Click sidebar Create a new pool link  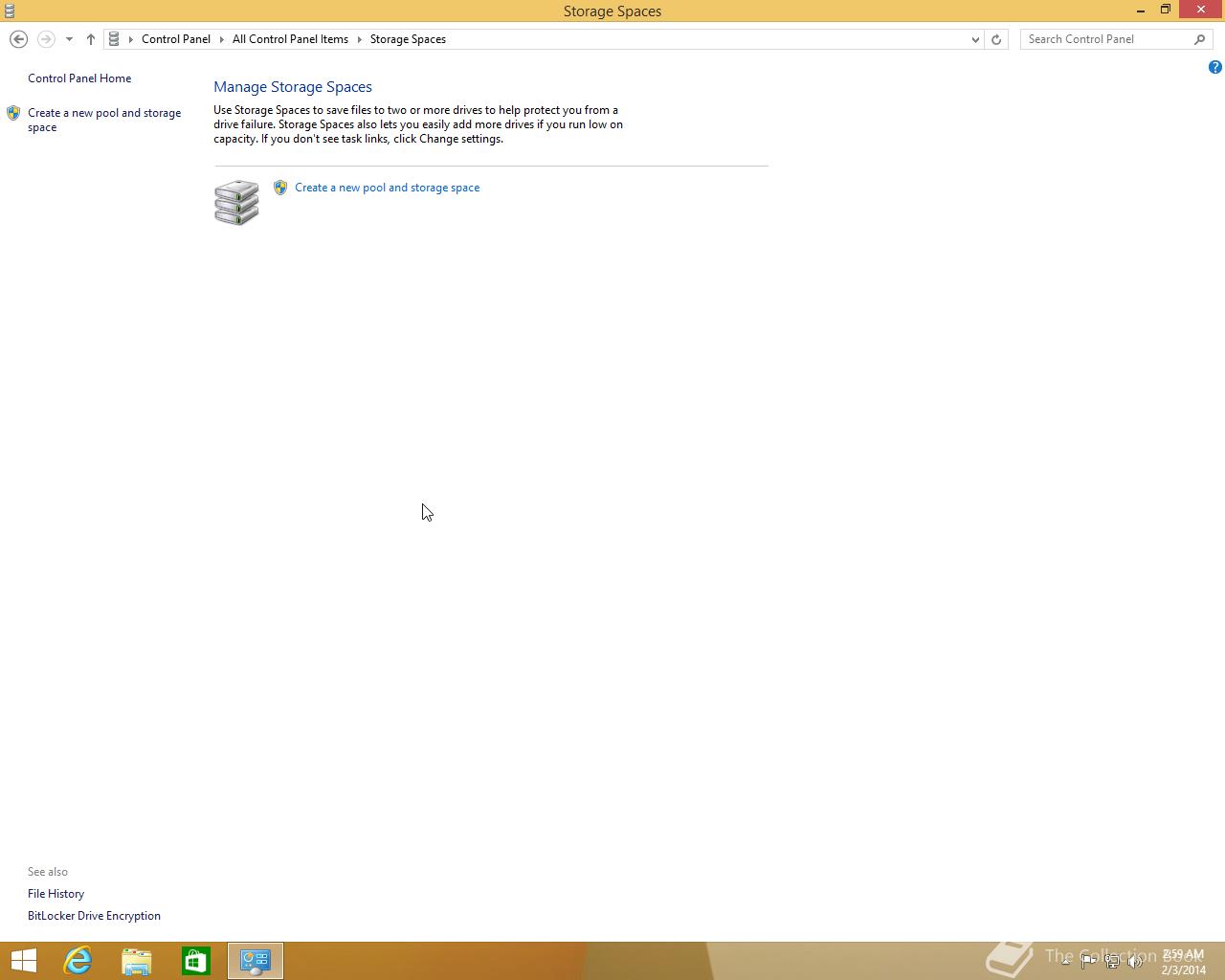[x=104, y=120]
